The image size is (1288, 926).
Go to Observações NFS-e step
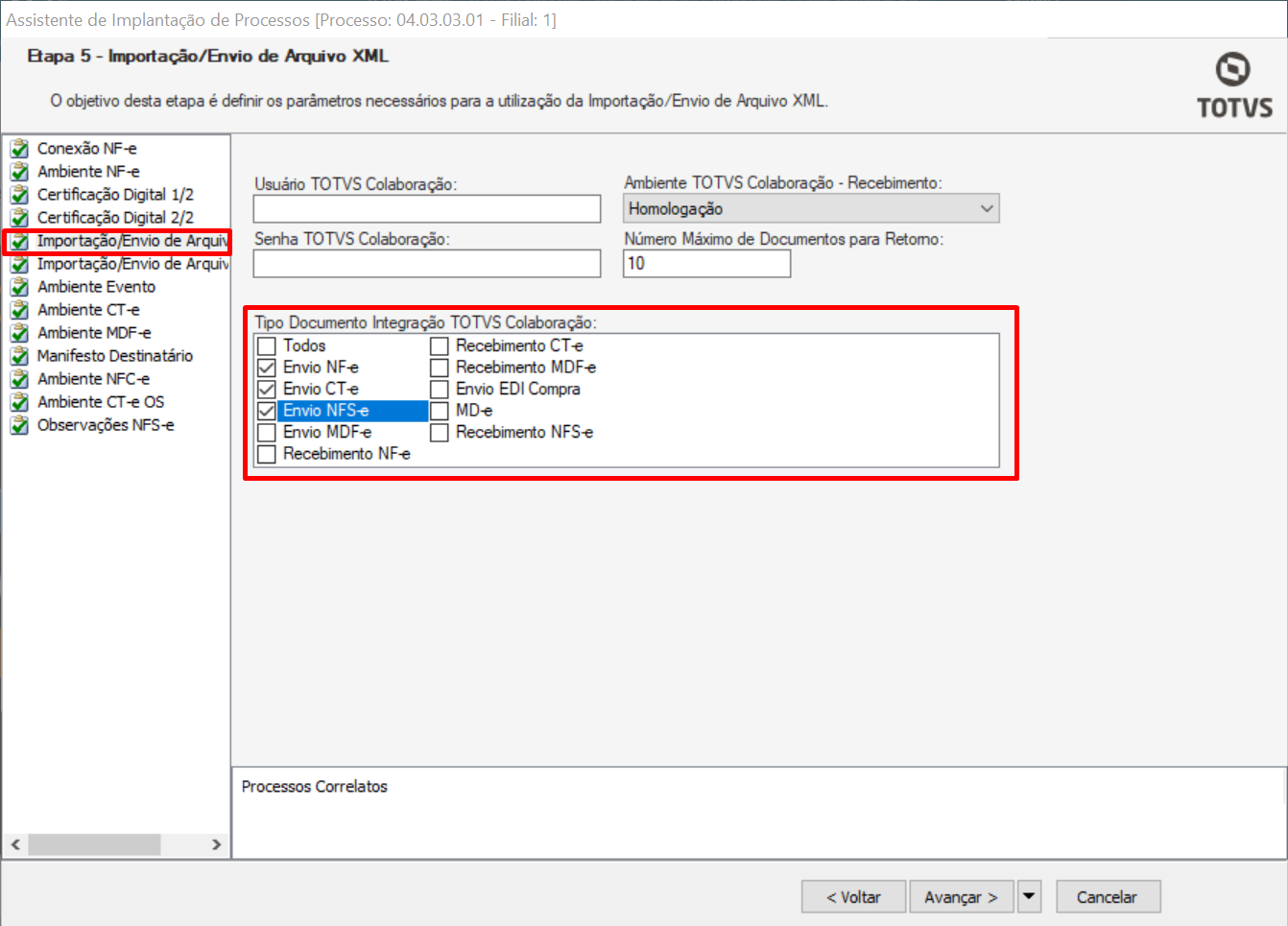(x=106, y=425)
